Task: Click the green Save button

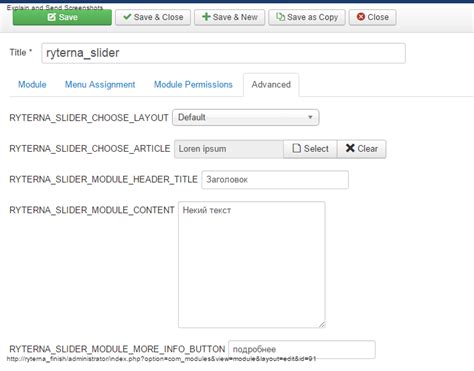Action: coord(62,17)
